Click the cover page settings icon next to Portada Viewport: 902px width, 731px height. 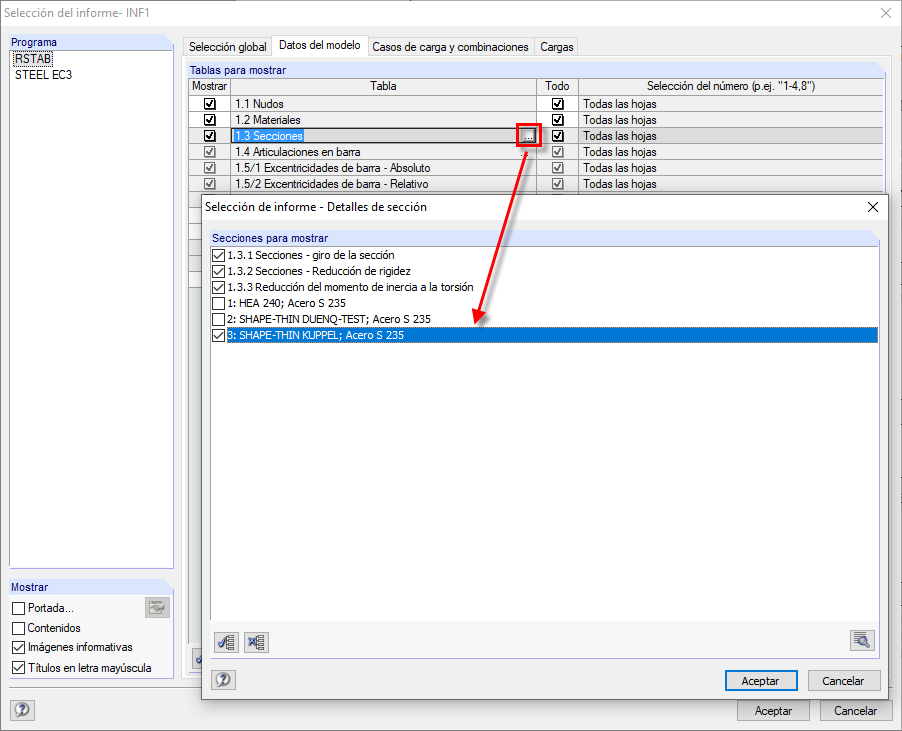(x=157, y=607)
